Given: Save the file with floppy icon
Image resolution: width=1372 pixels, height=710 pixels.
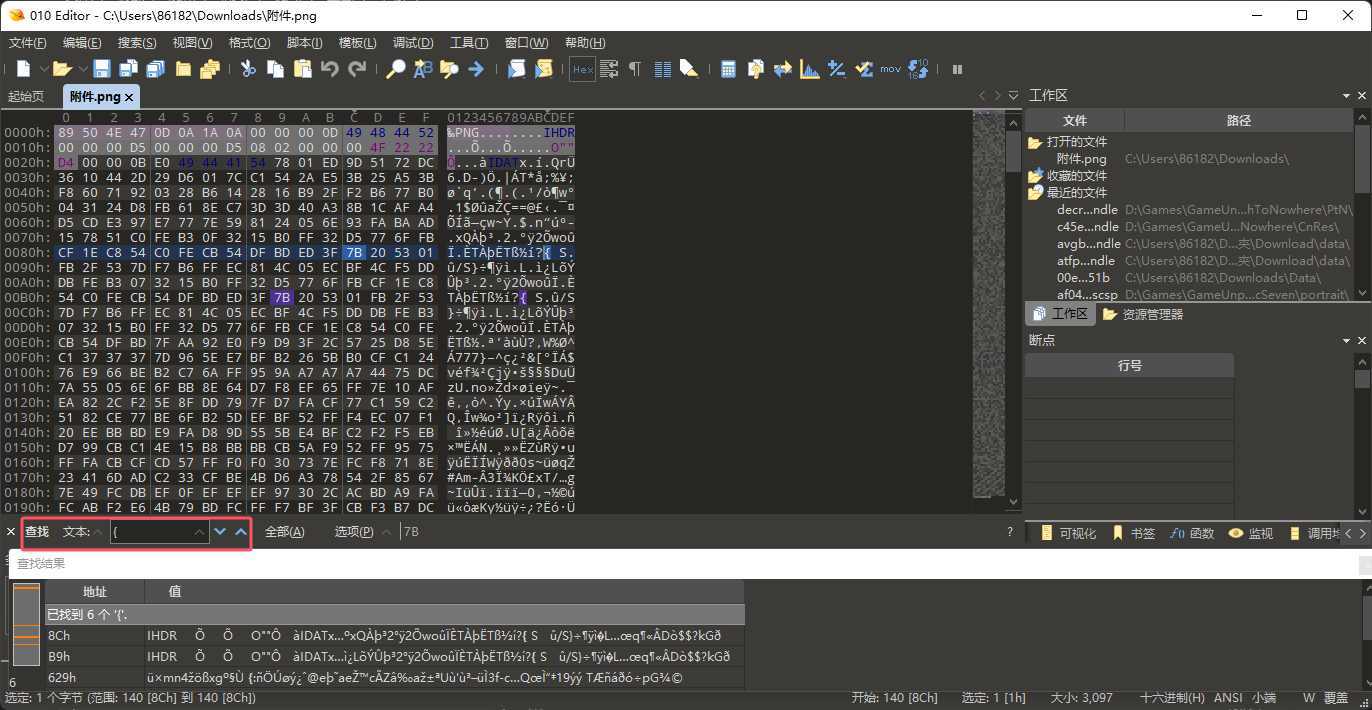Looking at the screenshot, I should click(102, 69).
